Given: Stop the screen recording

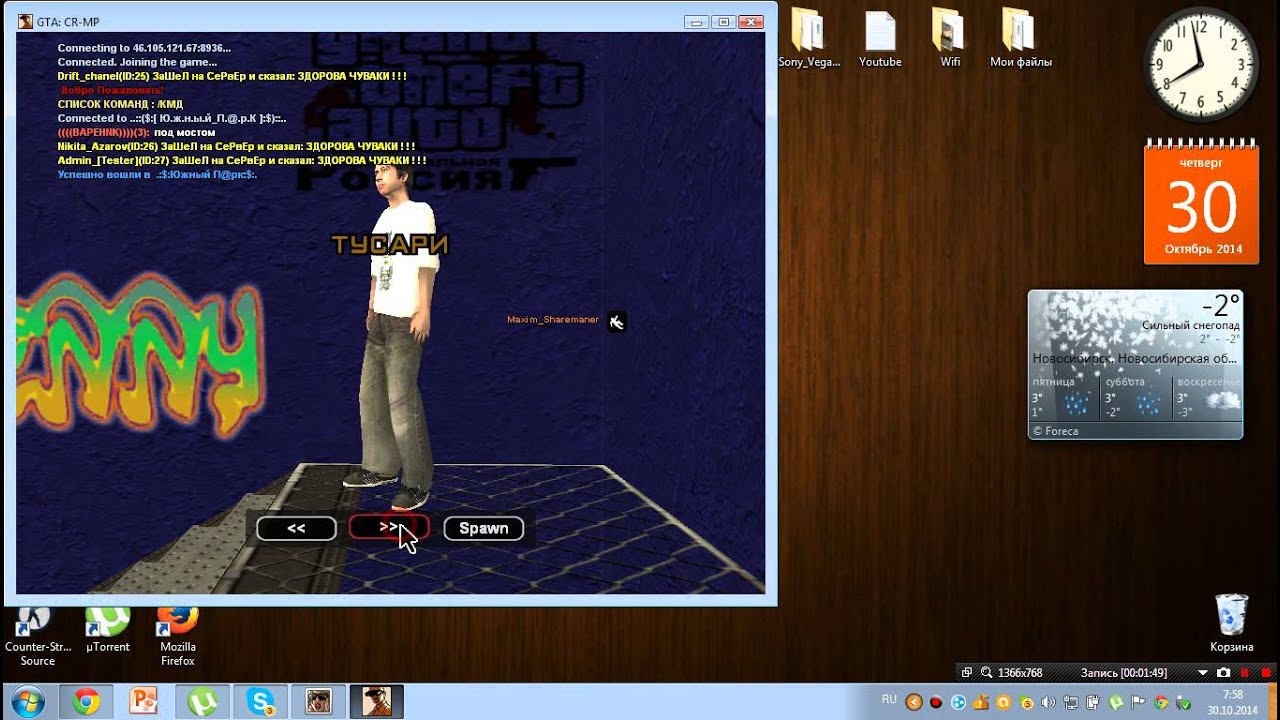Looking at the screenshot, I should 1267,673.
